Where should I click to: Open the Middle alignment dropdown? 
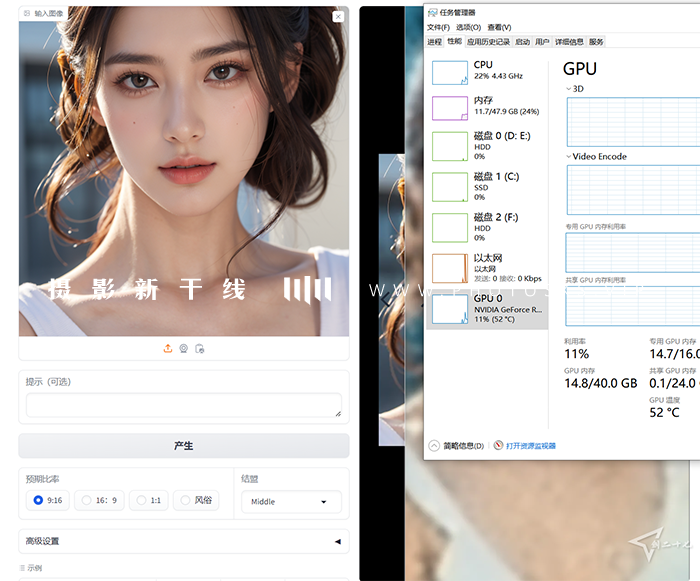[291, 502]
